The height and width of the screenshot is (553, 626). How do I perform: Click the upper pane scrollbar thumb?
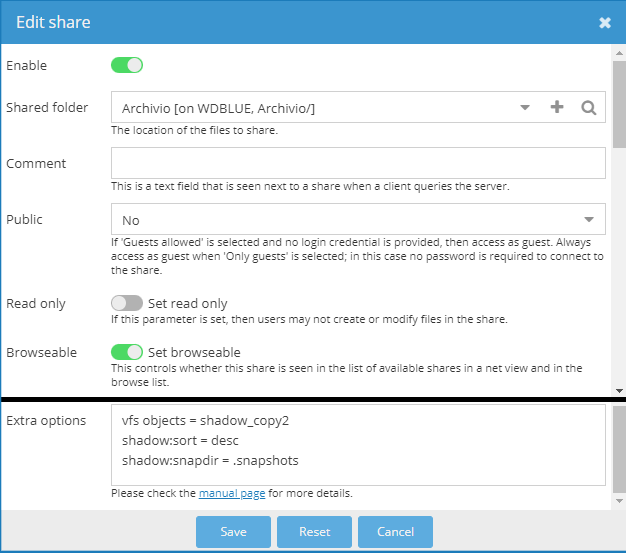pos(619,105)
